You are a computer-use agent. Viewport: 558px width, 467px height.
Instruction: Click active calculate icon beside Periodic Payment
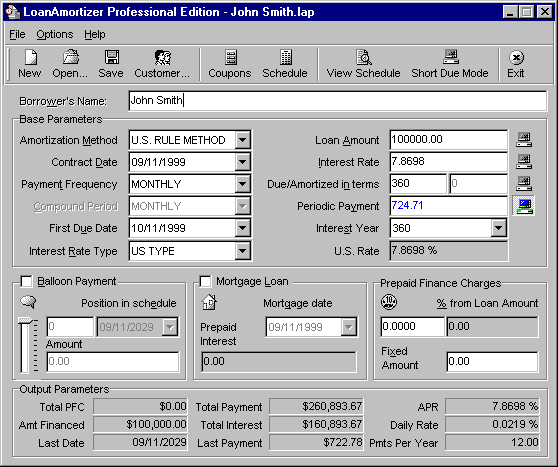point(523,206)
